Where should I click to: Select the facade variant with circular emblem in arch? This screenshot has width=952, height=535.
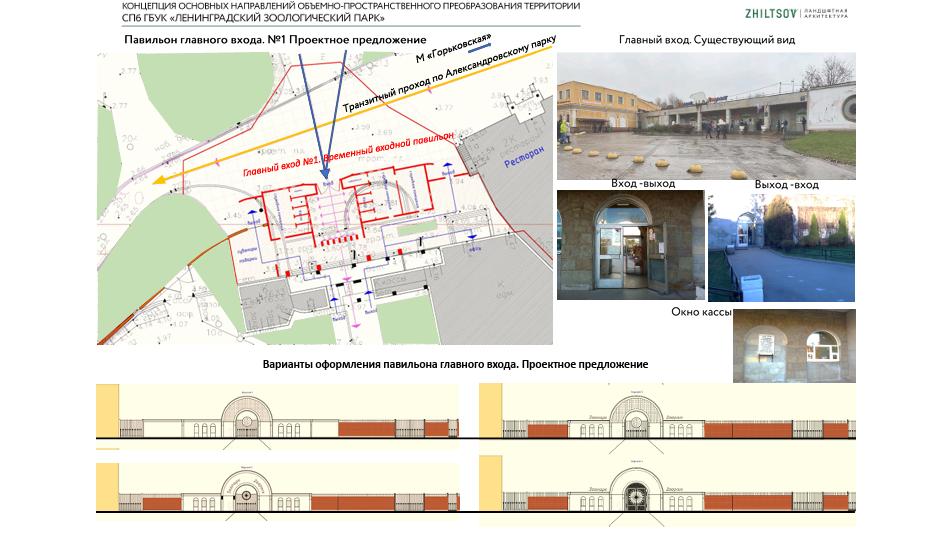(277, 490)
